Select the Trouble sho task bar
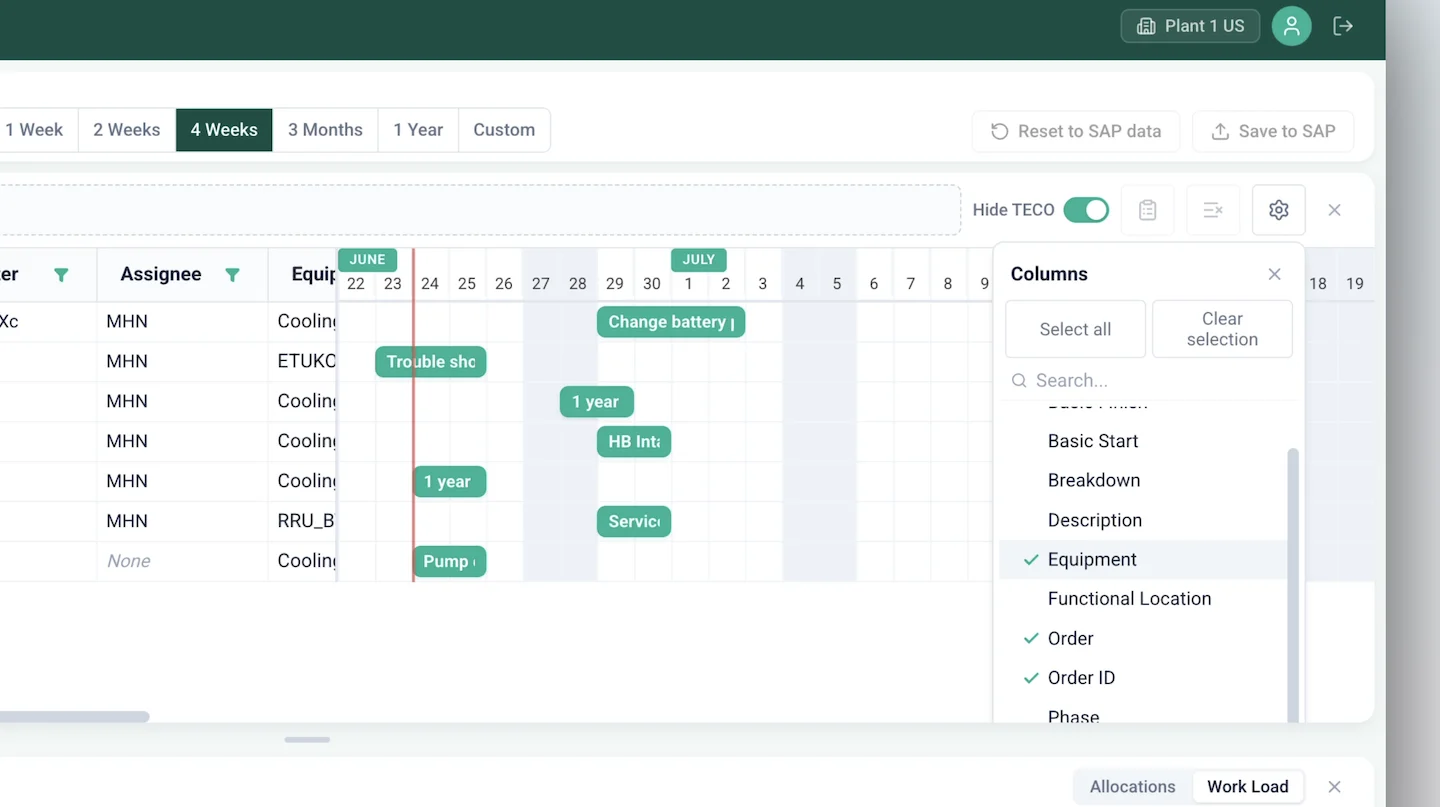Viewport: 1440px width, 807px height. (431, 362)
